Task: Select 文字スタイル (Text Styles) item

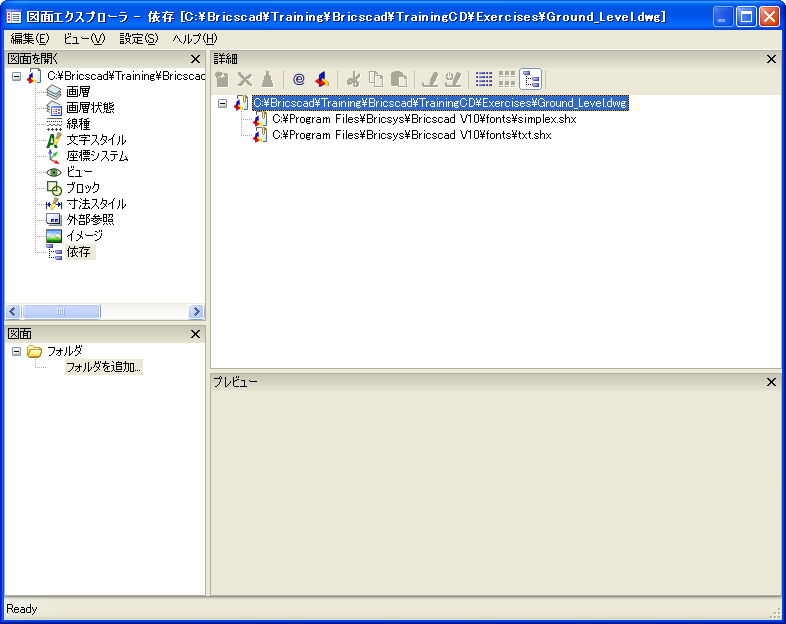Action: 96,140
